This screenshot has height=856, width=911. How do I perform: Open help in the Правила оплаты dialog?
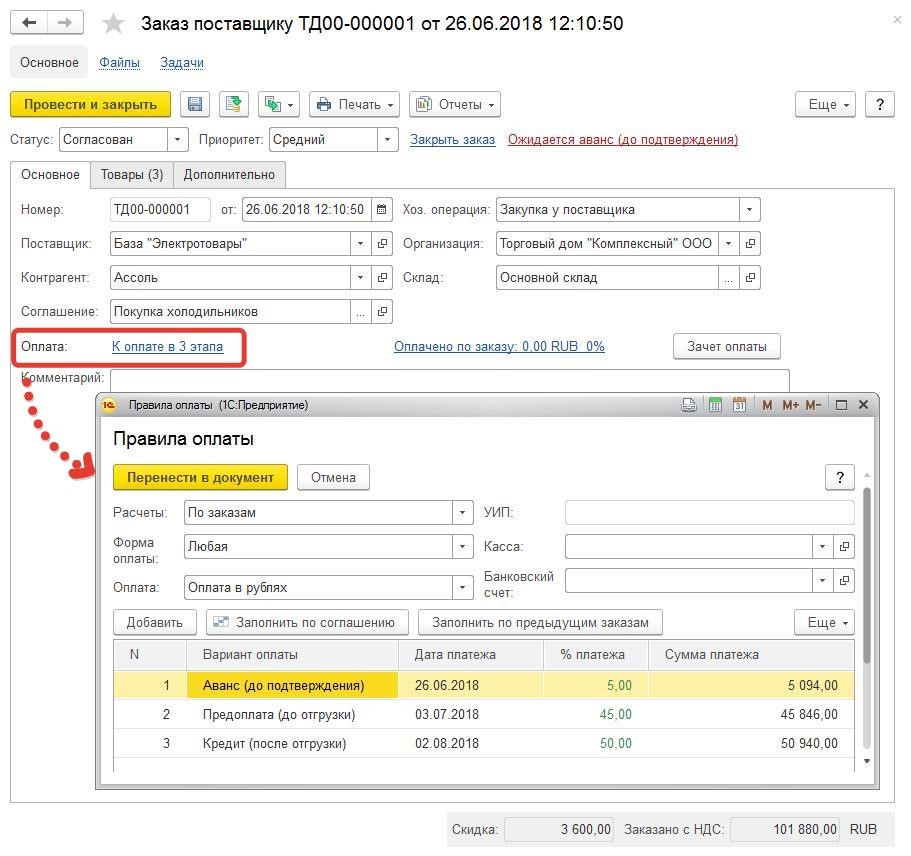(x=840, y=477)
